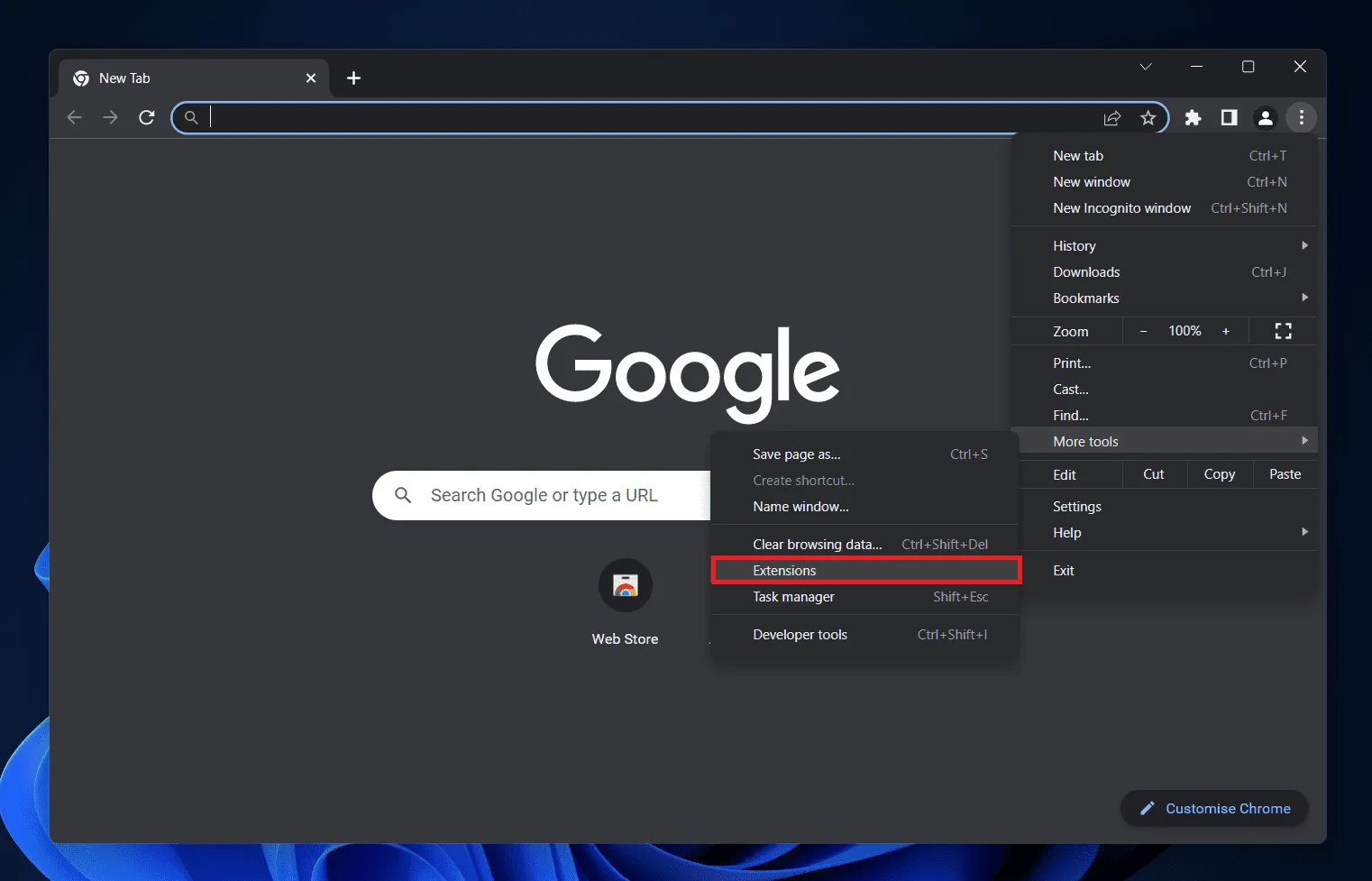Viewport: 1372px width, 881px height.
Task: Click the Web Store shortcut icon
Action: click(626, 586)
